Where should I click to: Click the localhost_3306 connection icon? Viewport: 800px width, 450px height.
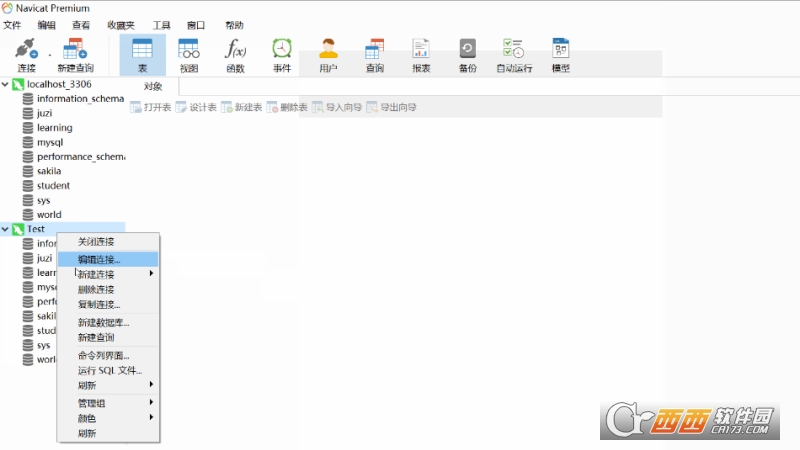pos(18,84)
